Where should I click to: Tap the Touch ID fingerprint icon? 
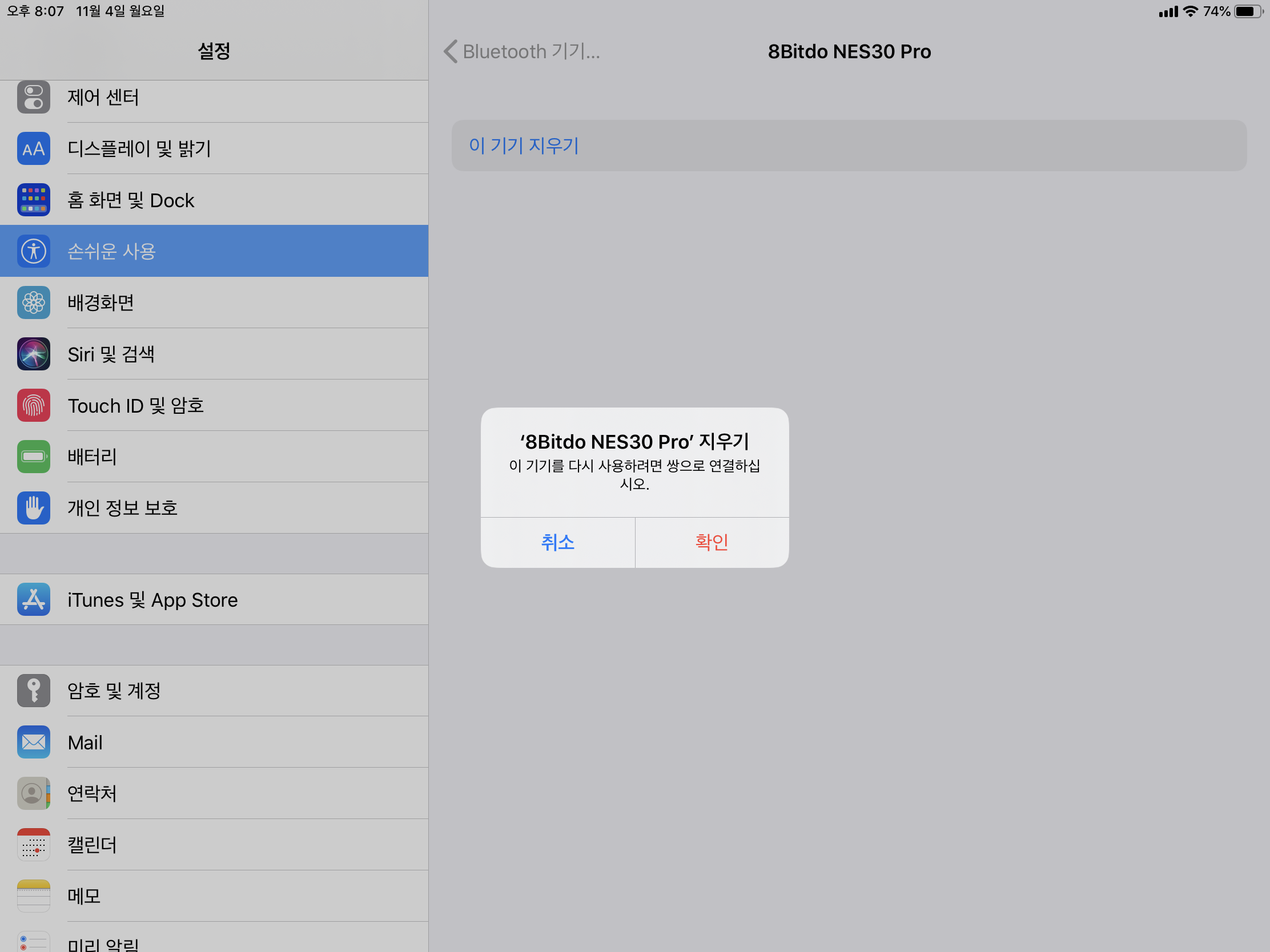coord(33,405)
